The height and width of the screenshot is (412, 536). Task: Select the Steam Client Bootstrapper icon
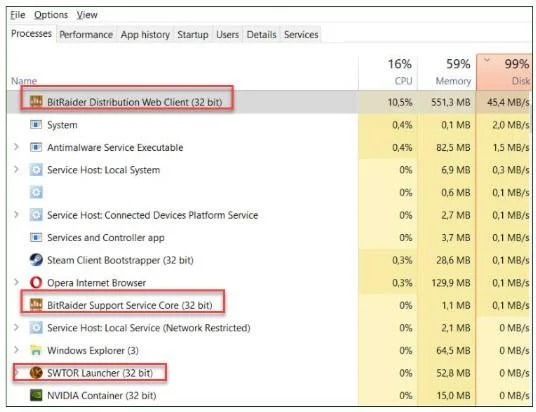pyautogui.click(x=36, y=260)
